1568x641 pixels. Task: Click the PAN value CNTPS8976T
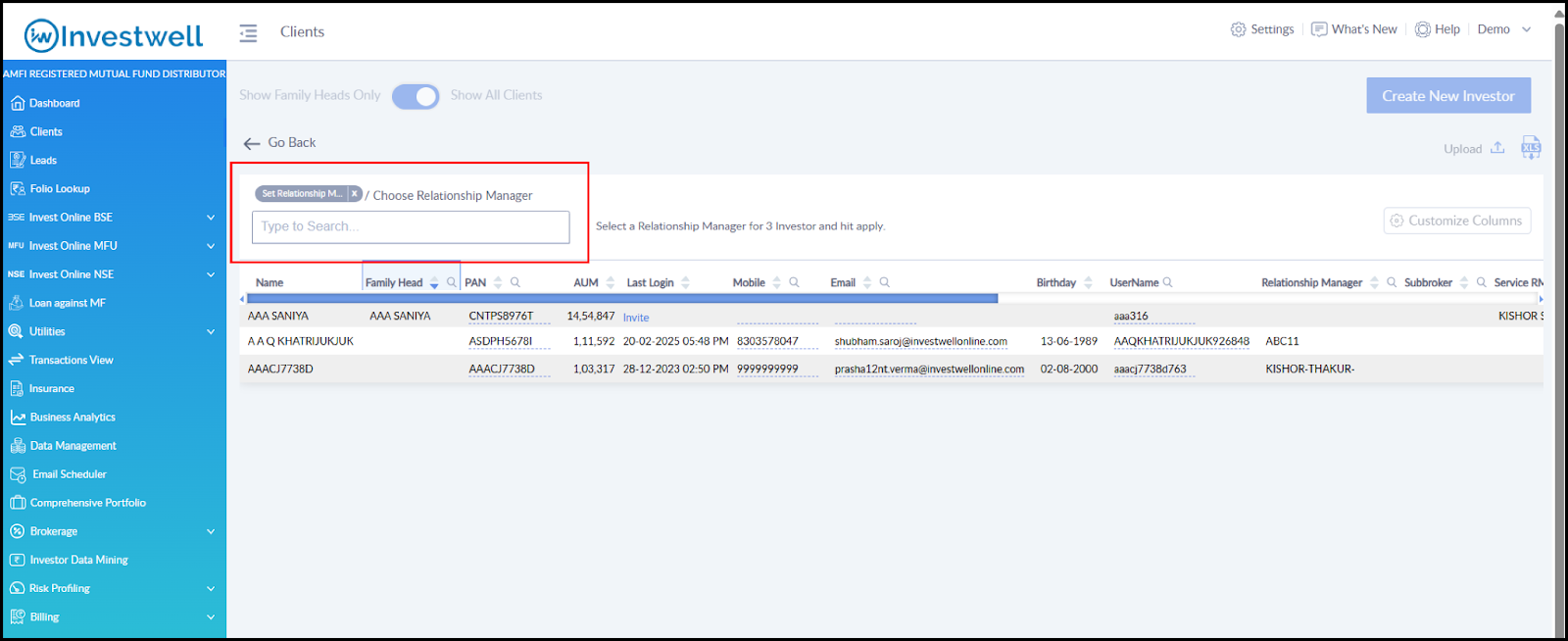[501, 316]
